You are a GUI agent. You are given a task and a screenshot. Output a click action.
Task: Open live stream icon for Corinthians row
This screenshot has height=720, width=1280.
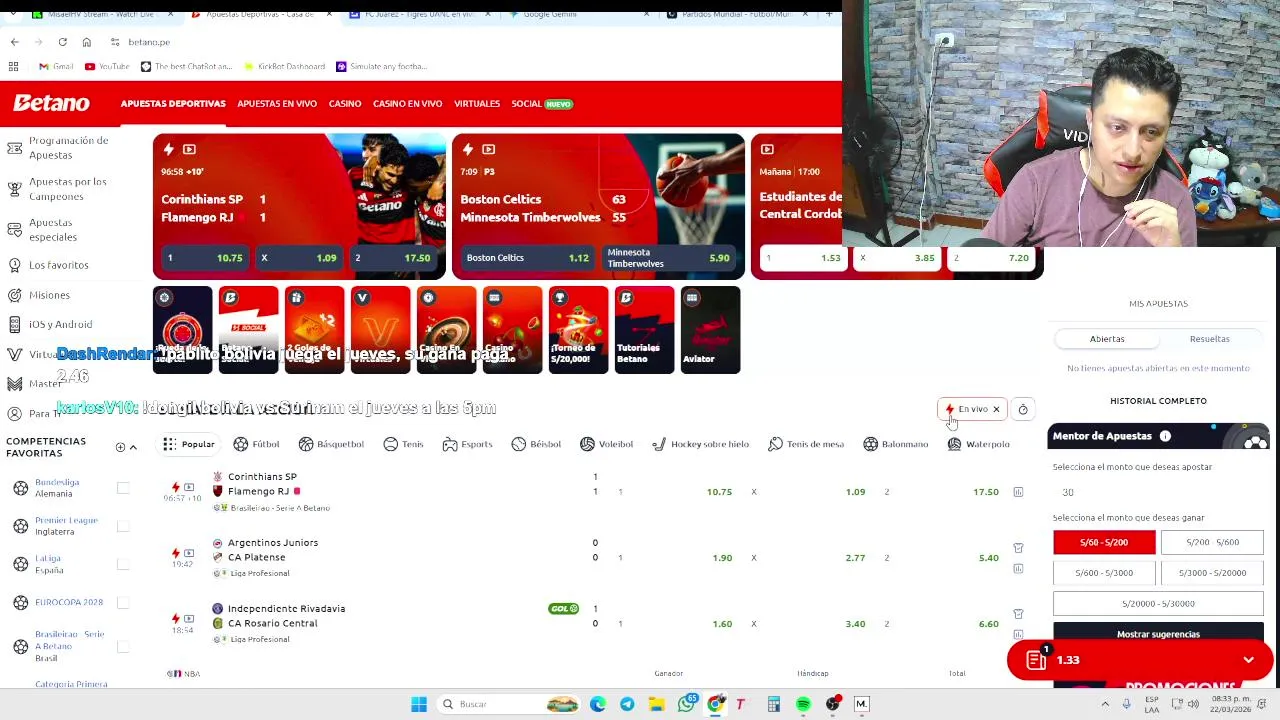tap(189, 487)
